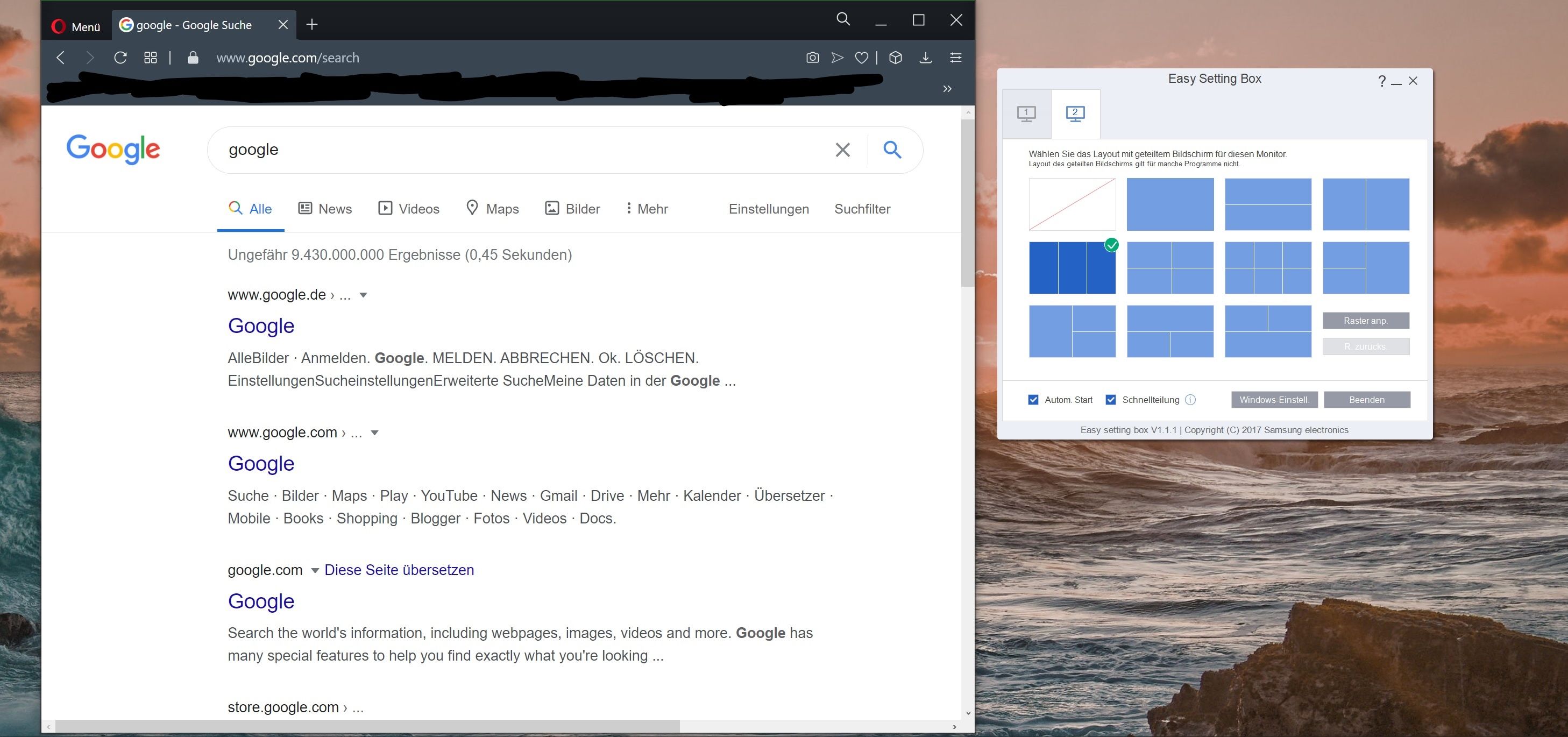Screen dimensions: 1568x737
Task: Click the vertical scrollbar thumb in browser
Action: 968,203
